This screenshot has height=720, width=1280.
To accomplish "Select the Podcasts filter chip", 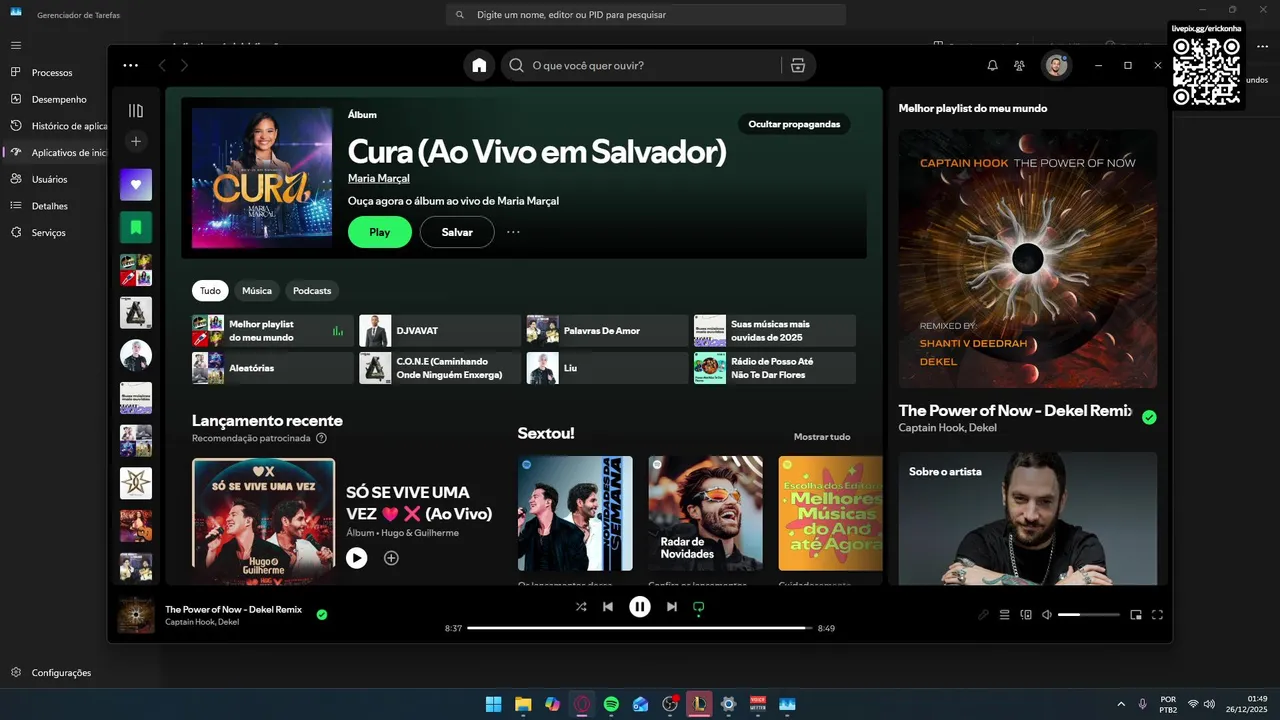I will (312, 291).
